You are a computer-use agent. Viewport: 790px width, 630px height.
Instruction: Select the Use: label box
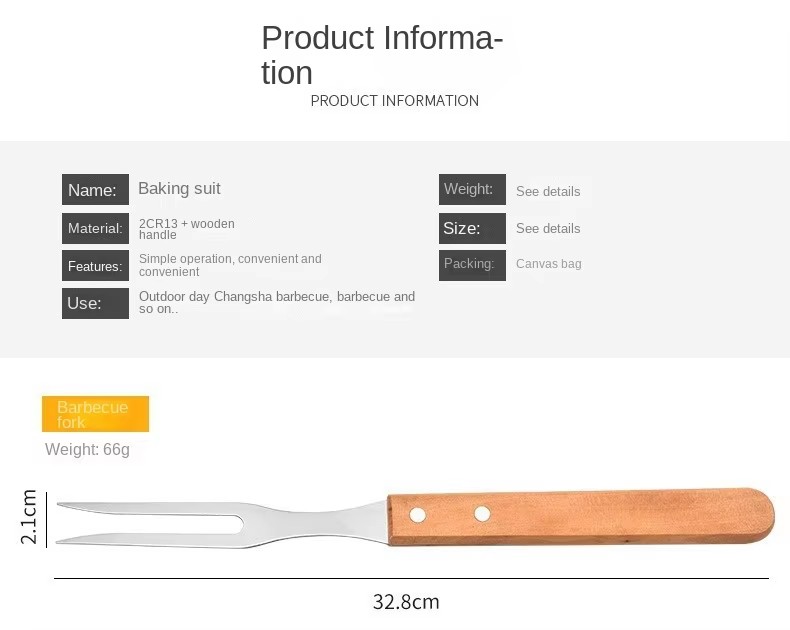tap(95, 303)
